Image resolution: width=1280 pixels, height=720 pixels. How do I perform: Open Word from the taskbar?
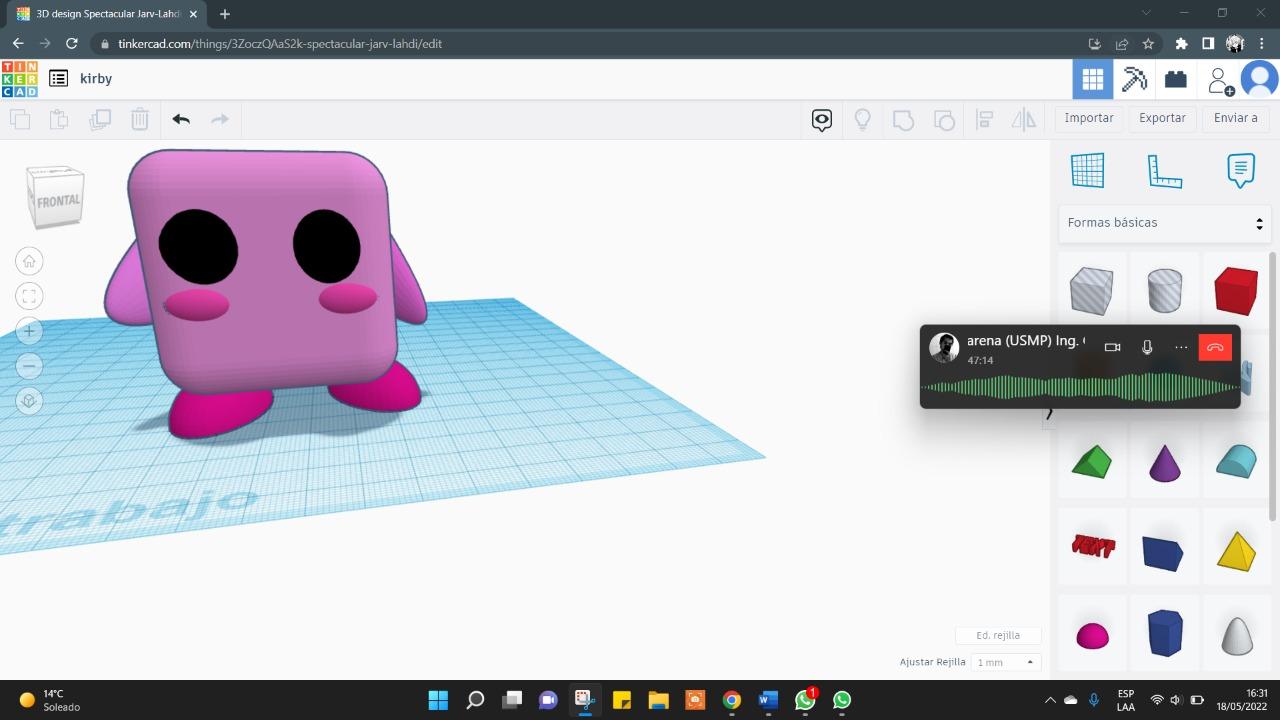tap(768, 700)
